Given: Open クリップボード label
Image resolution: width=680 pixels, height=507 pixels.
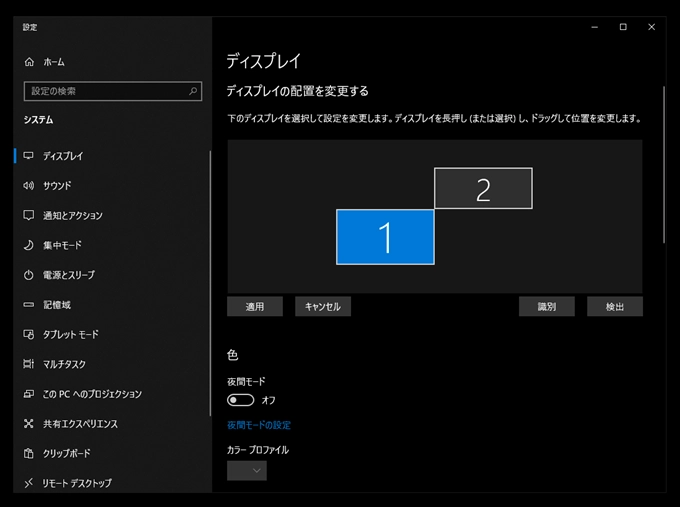Looking at the screenshot, I should coord(66,453).
